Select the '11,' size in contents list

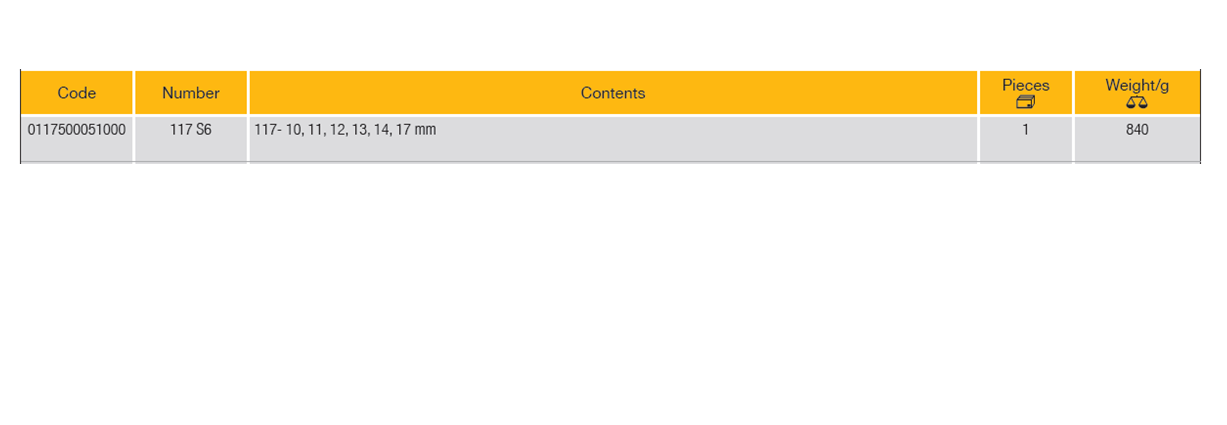tap(317, 129)
